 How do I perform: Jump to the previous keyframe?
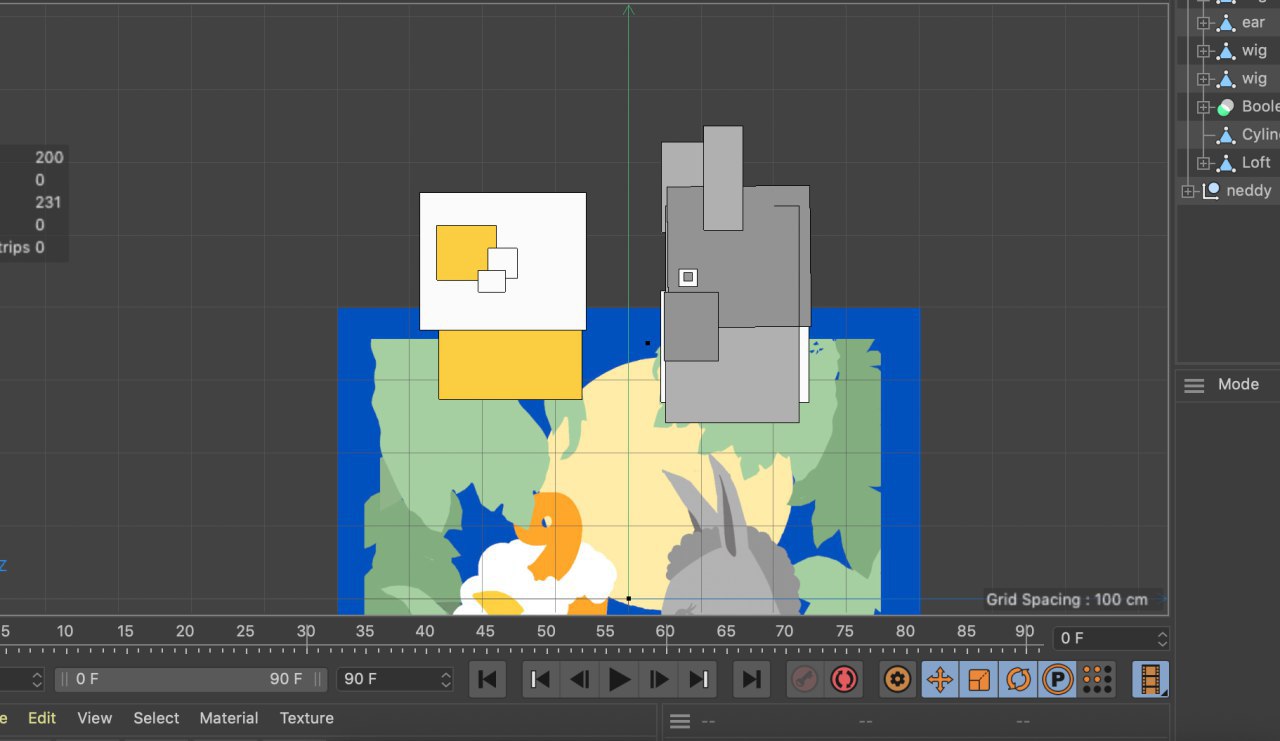540,680
